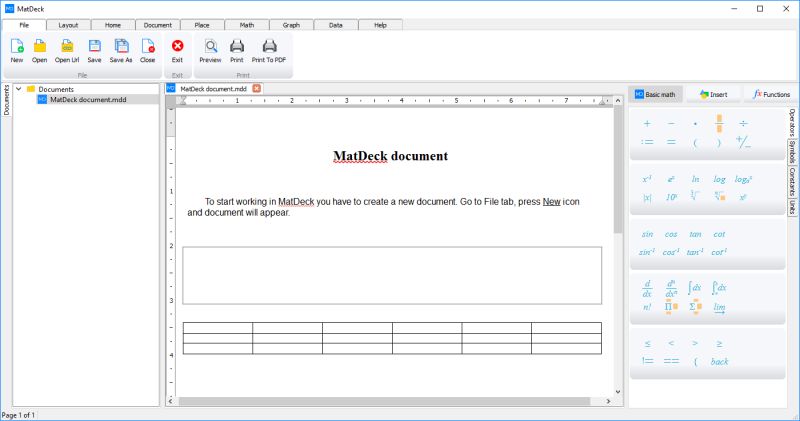The height and width of the screenshot is (421, 800).
Task: Click the first cell of the table
Action: tap(218, 328)
